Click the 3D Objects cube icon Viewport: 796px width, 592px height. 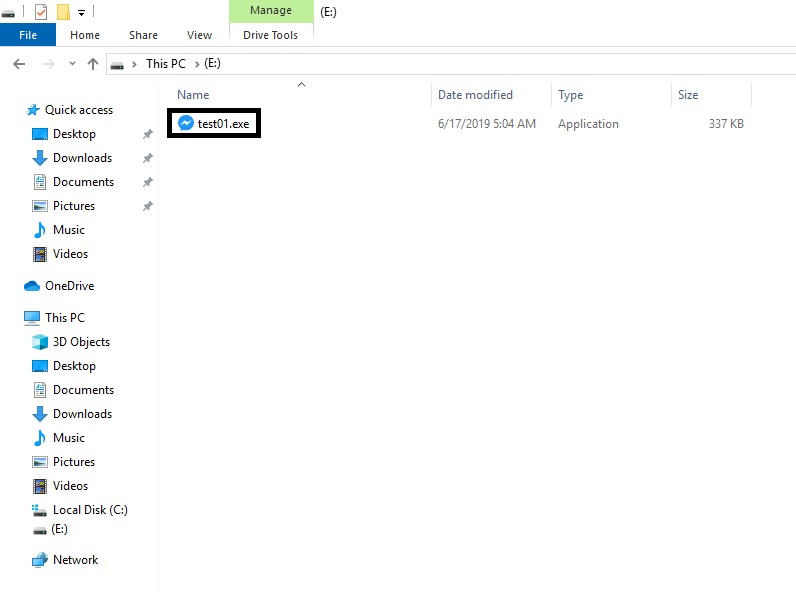point(40,342)
